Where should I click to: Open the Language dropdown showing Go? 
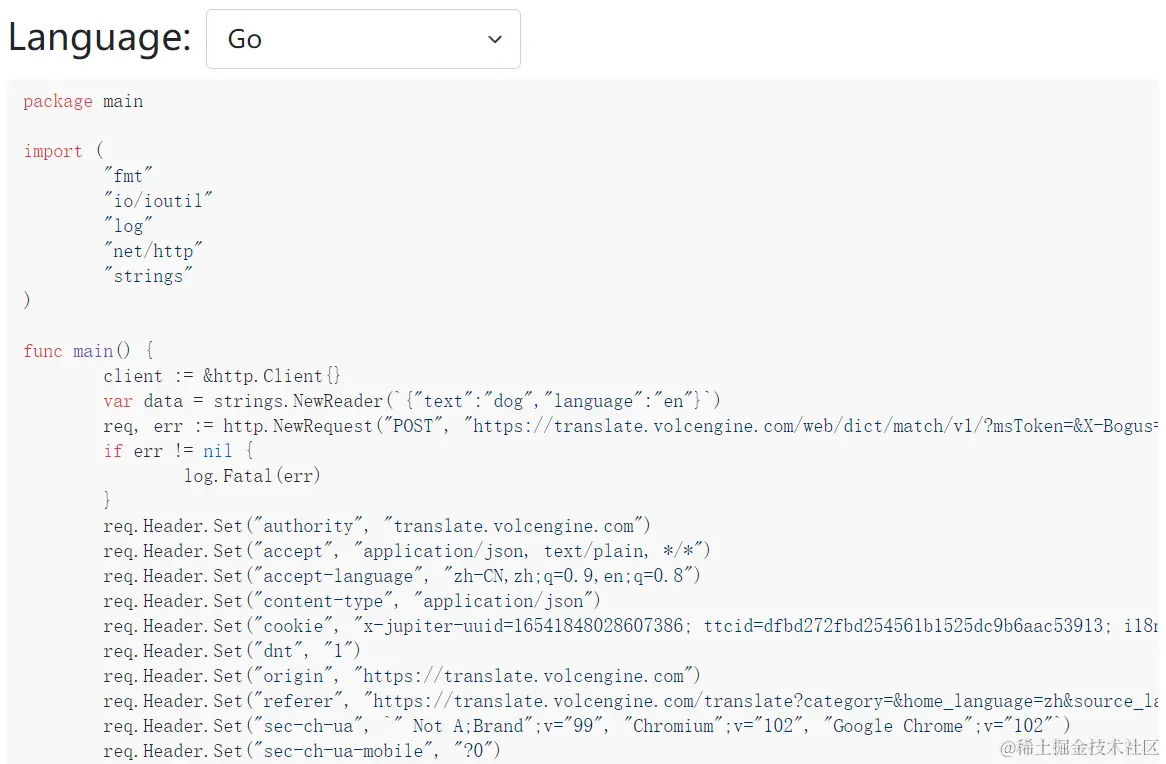click(363, 39)
